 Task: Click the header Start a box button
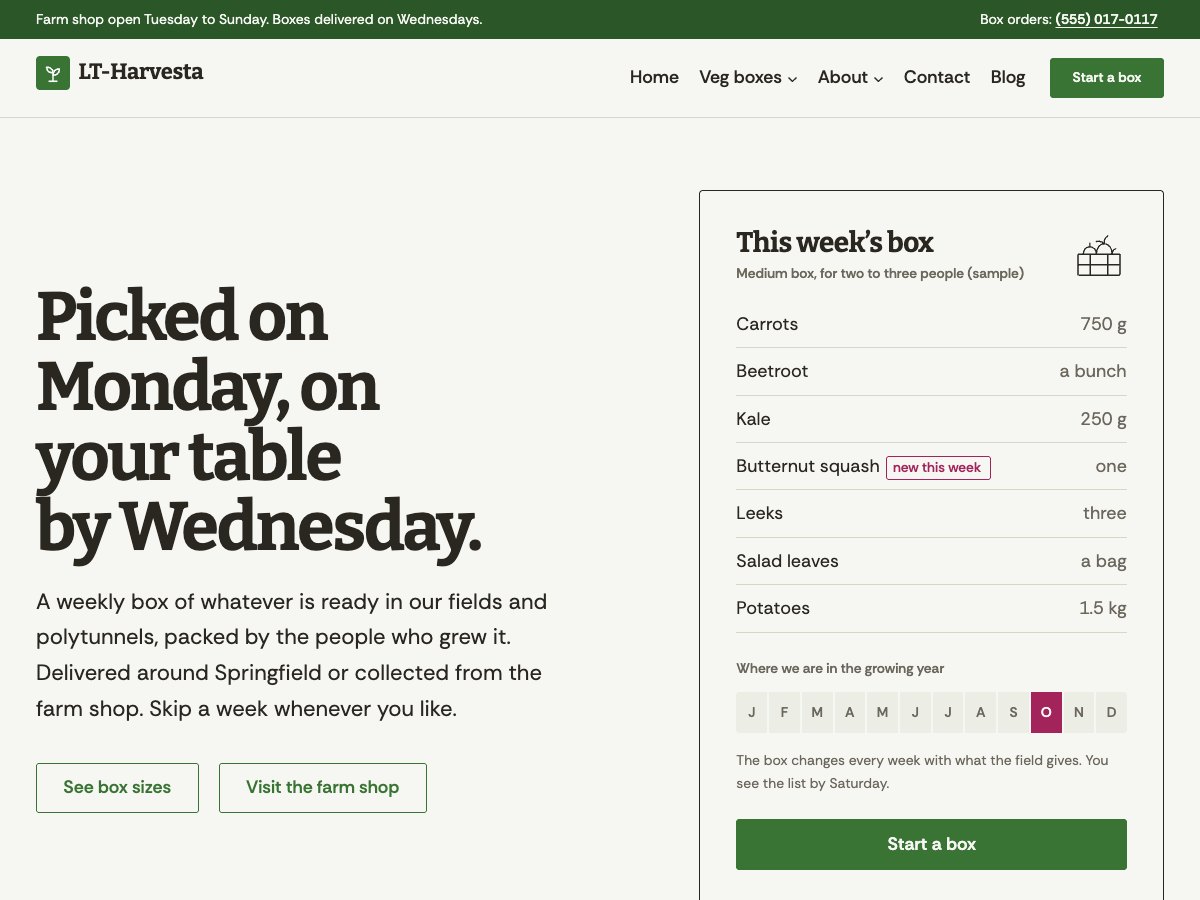(1107, 78)
